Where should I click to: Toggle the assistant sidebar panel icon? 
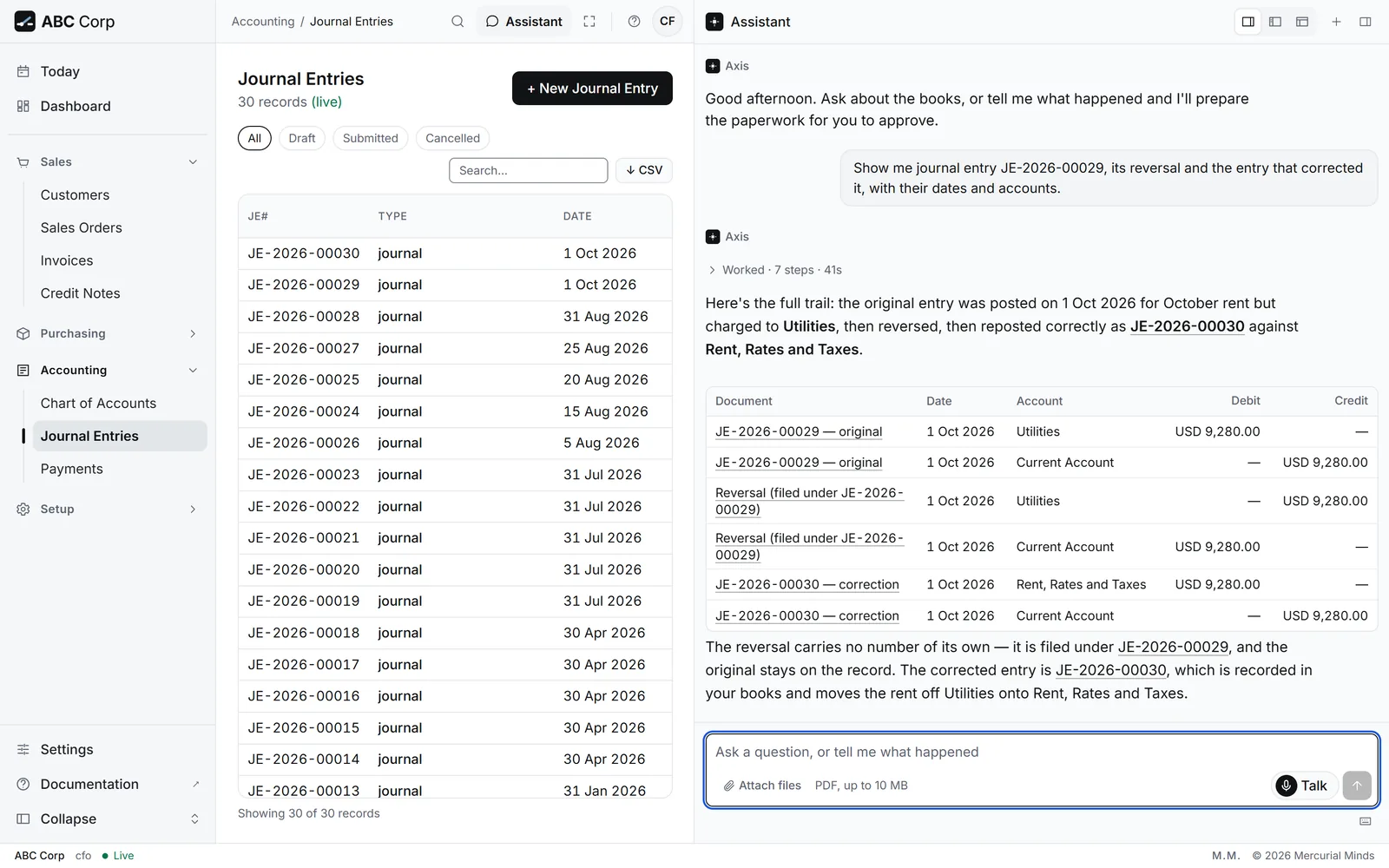coord(1365,22)
